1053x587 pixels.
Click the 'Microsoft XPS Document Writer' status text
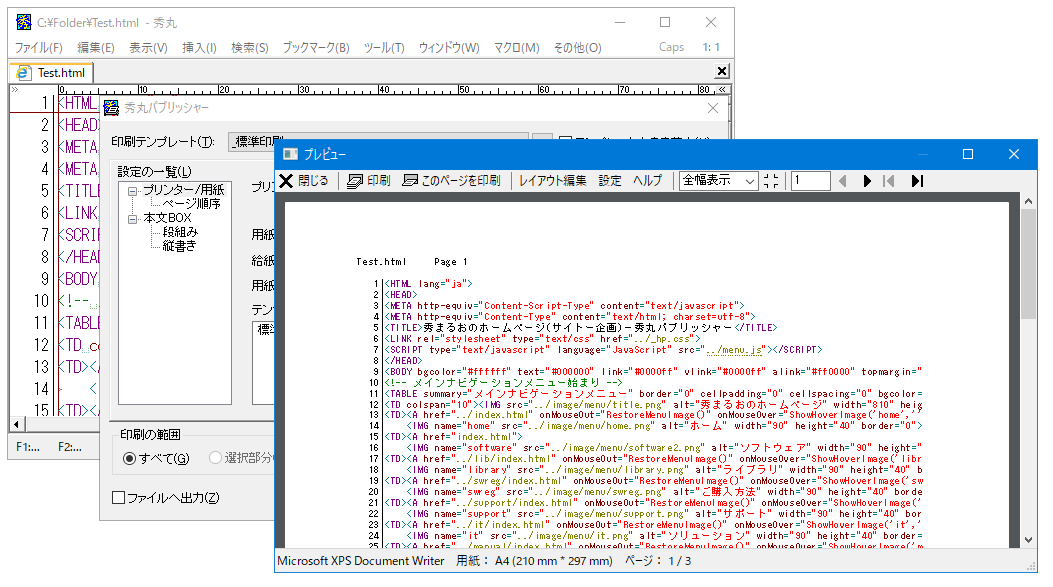tap(361, 561)
